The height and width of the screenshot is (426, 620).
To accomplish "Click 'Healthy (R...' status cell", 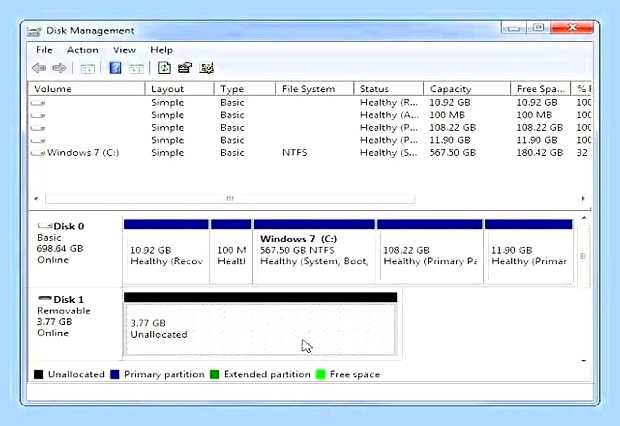I will click(x=389, y=103).
